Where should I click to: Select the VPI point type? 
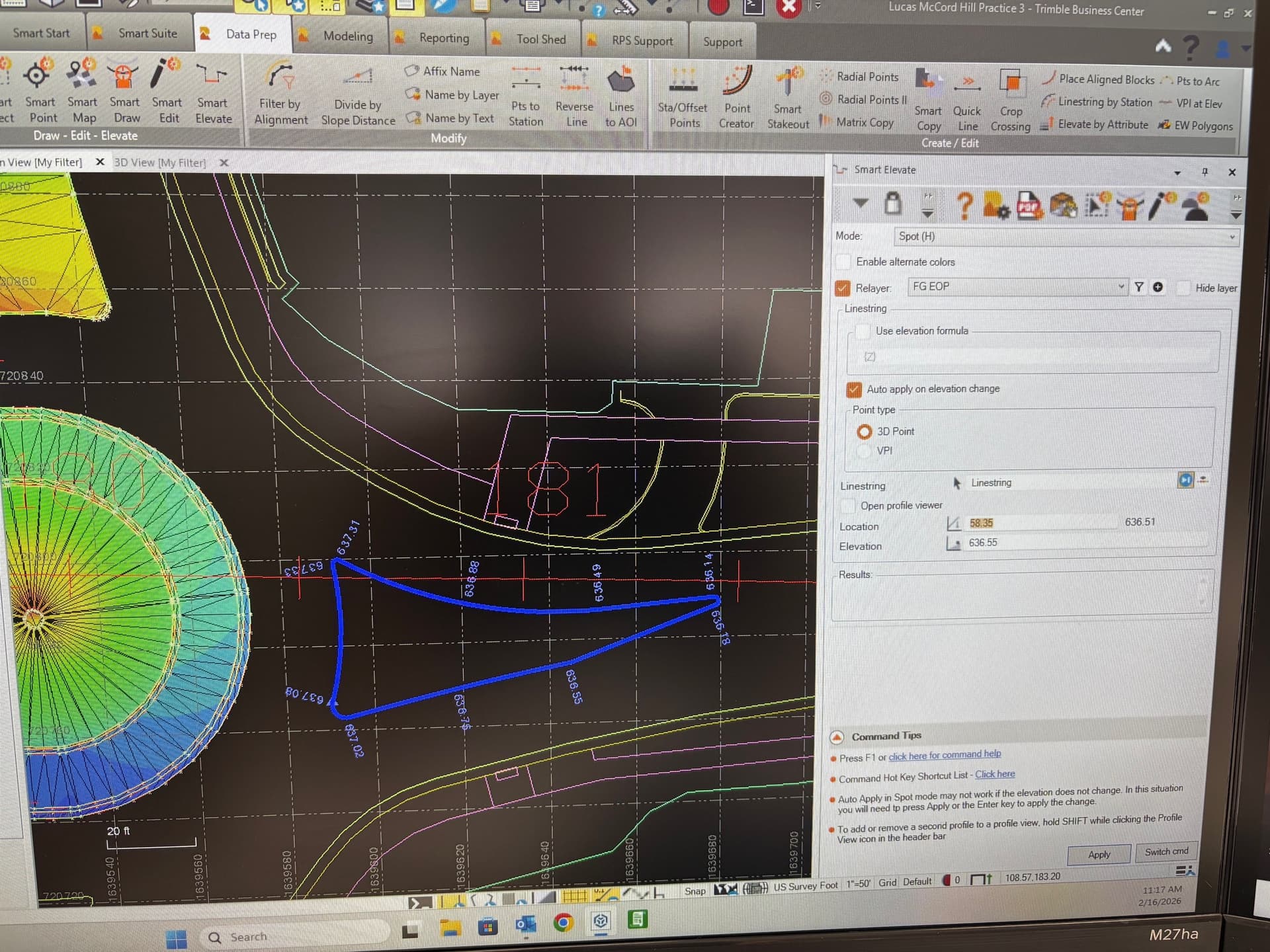pyautogui.click(x=864, y=451)
